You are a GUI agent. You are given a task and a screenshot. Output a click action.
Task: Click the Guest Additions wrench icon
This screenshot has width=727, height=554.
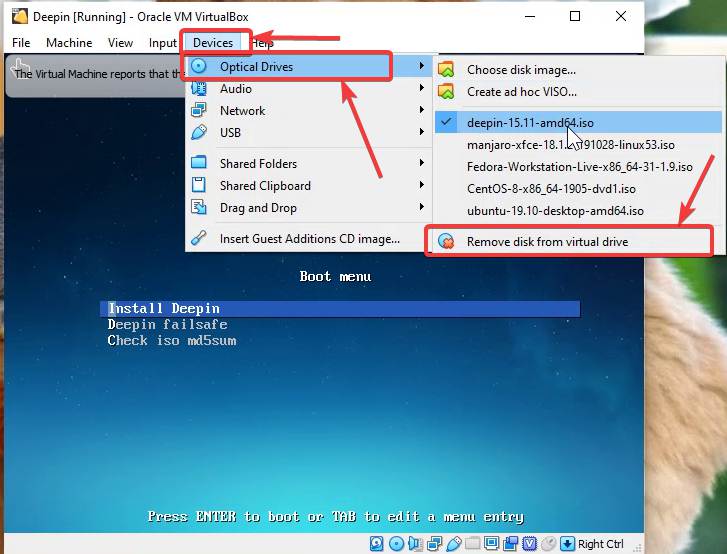(x=199, y=238)
